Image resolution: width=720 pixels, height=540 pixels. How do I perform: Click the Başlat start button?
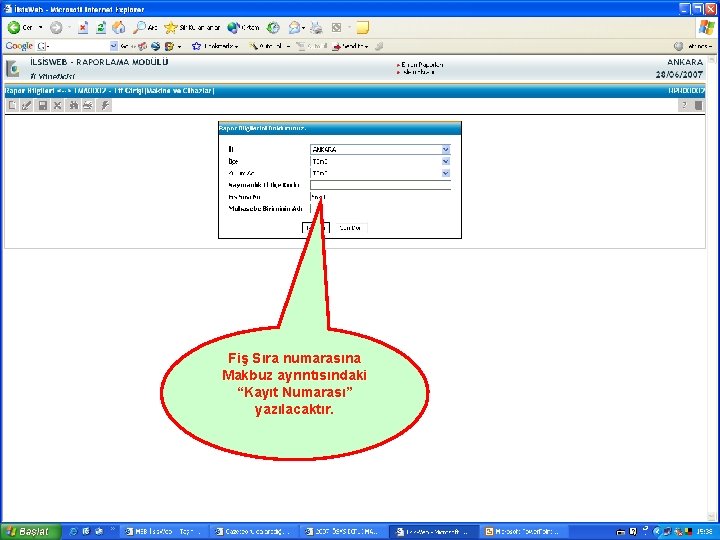[x=30, y=531]
